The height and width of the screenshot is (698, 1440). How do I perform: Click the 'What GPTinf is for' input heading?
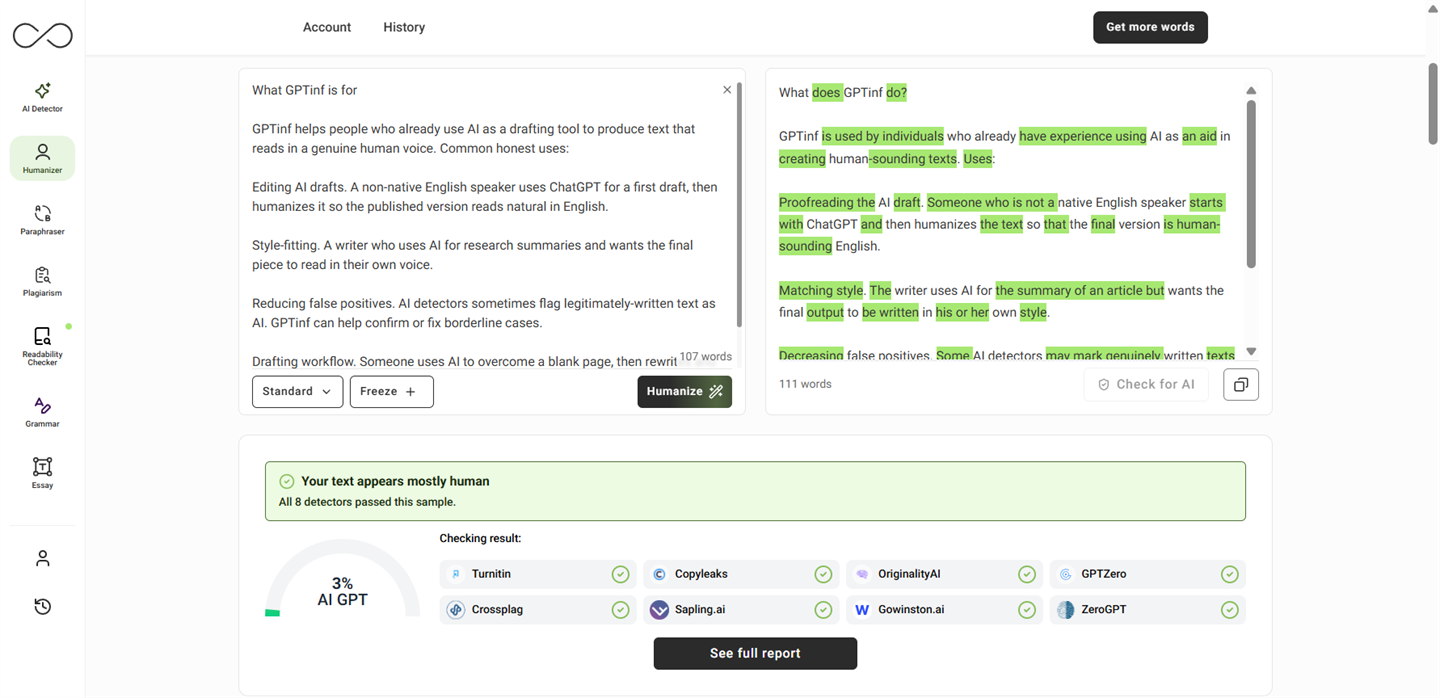click(x=304, y=90)
